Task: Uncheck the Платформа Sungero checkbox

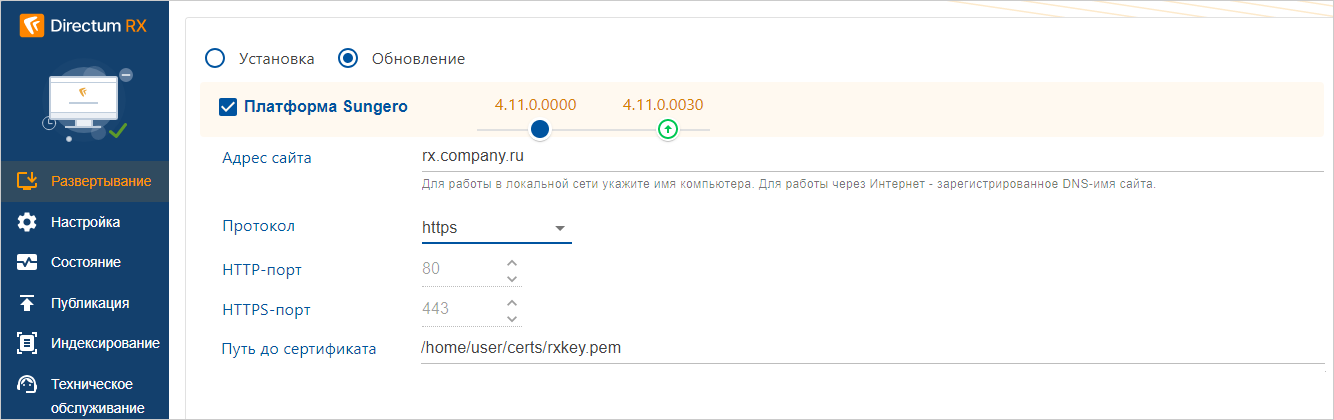Action: coord(227,106)
